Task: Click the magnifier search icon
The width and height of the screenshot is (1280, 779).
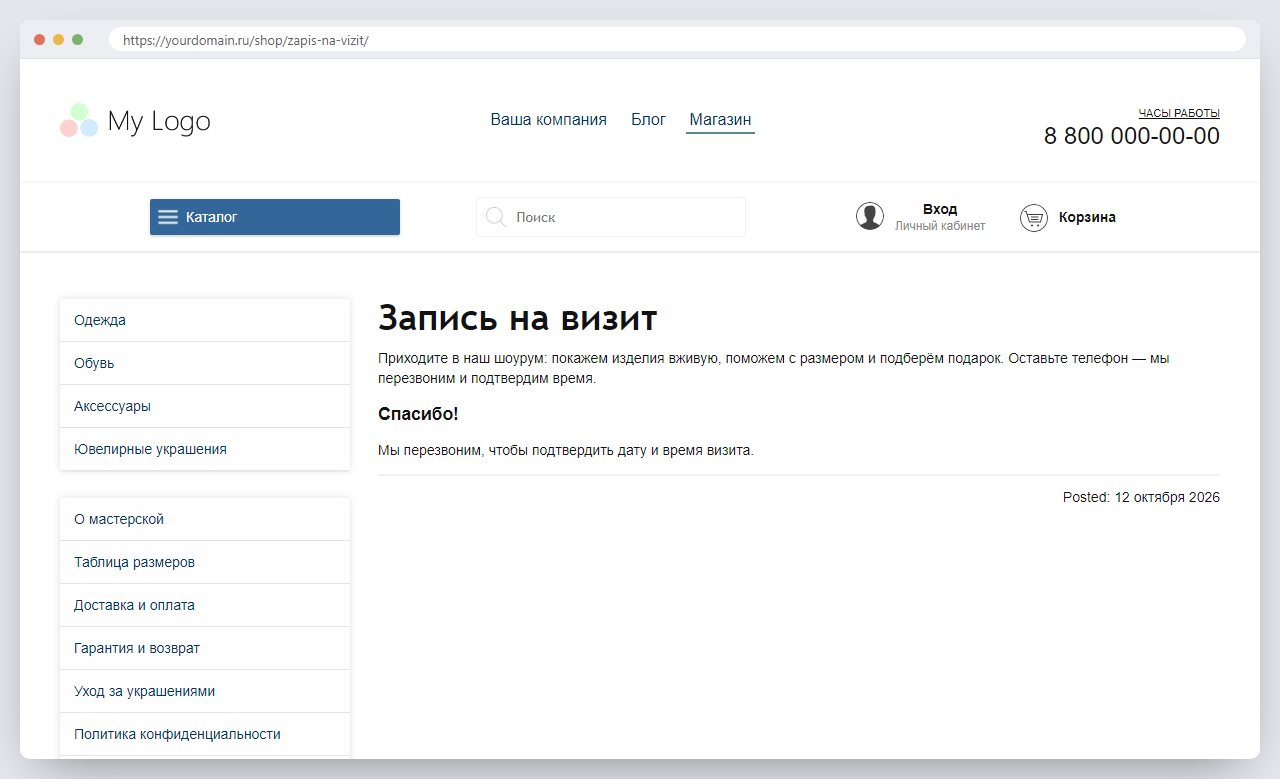Action: point(495,217)
